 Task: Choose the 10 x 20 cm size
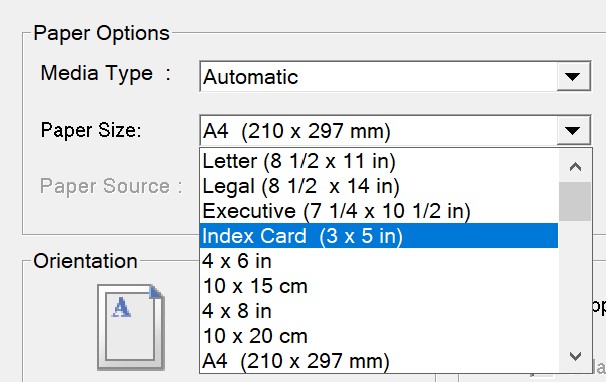point(379,336)
